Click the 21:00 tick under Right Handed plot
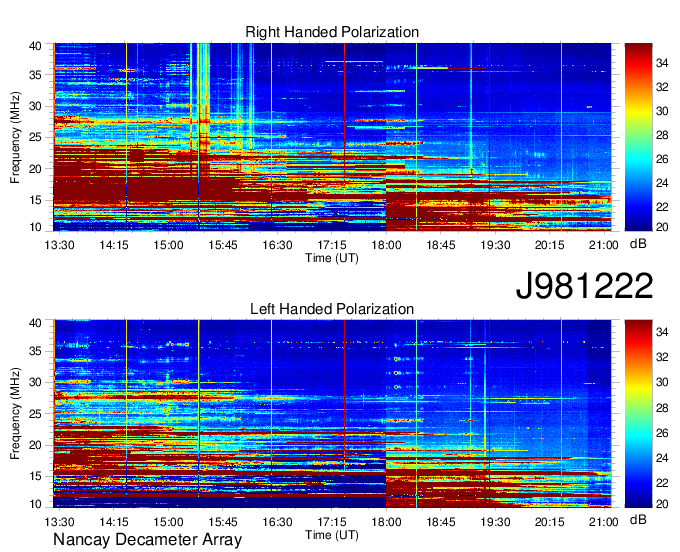The width and height of the screenshot is (680, 552). point(603,245)
